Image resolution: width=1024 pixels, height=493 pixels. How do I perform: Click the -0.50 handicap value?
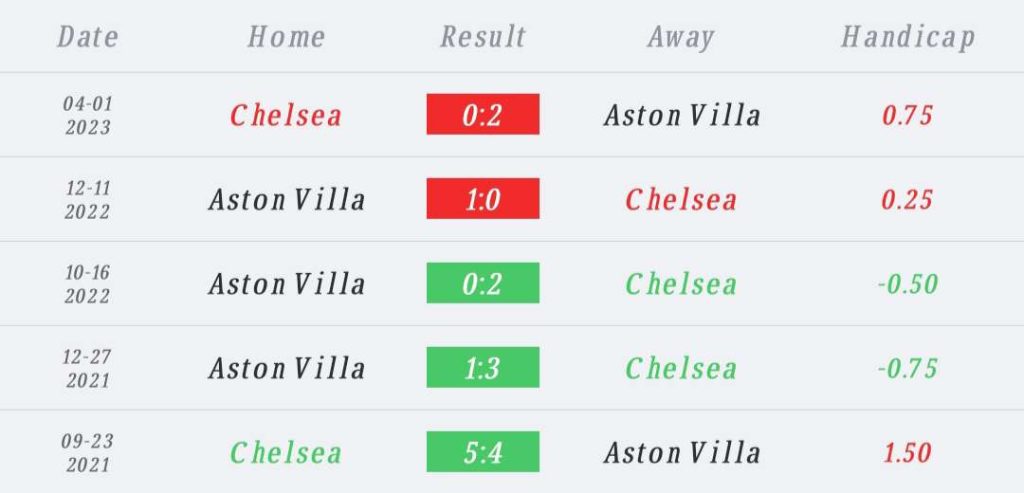point(907,284)
